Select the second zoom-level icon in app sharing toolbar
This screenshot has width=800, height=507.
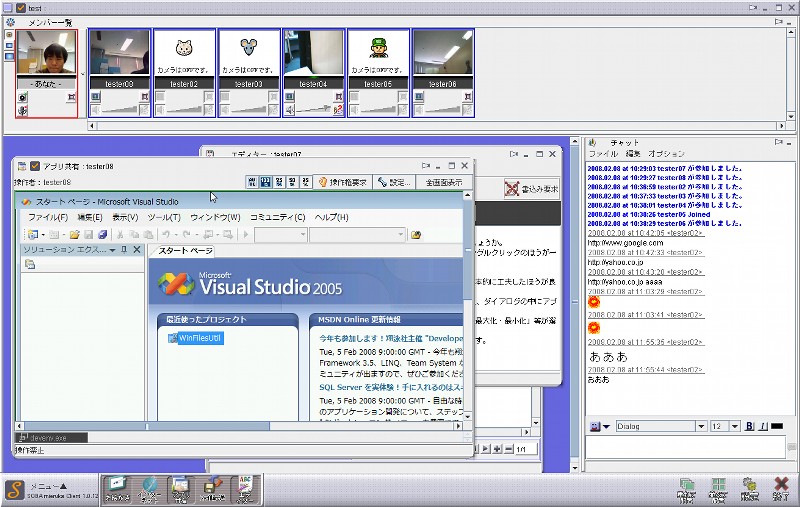(x=265, y=182)
